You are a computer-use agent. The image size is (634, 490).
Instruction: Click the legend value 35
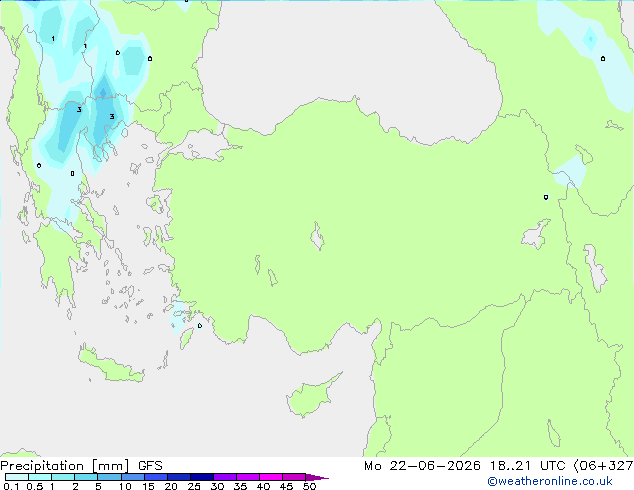(x=240, y=486)
